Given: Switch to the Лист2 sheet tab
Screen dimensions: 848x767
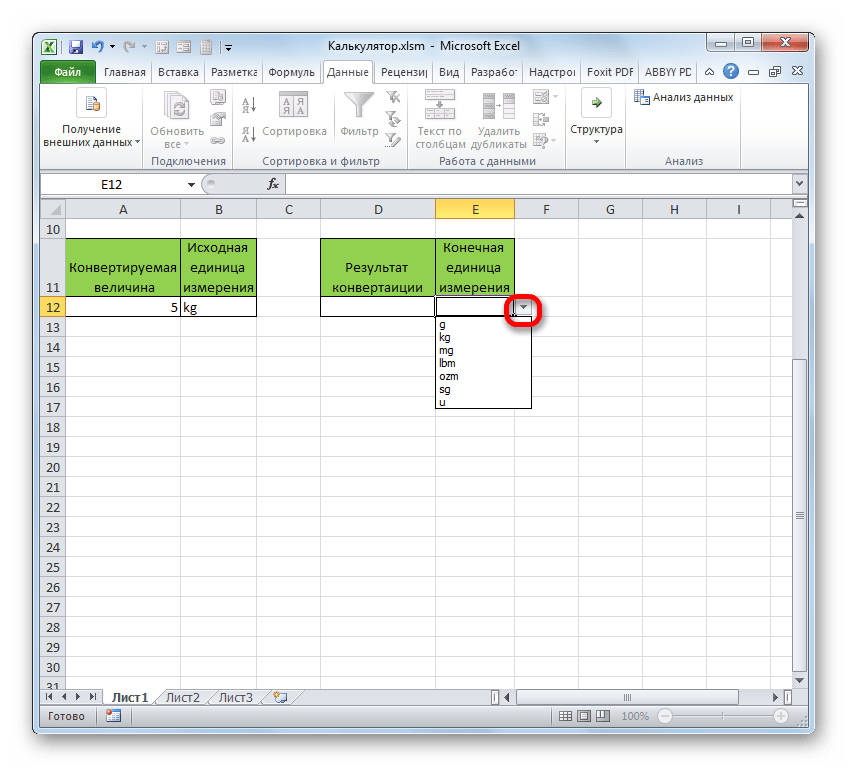Looking at the screenshot, I should pyautogui.click(x=183, y=698).
